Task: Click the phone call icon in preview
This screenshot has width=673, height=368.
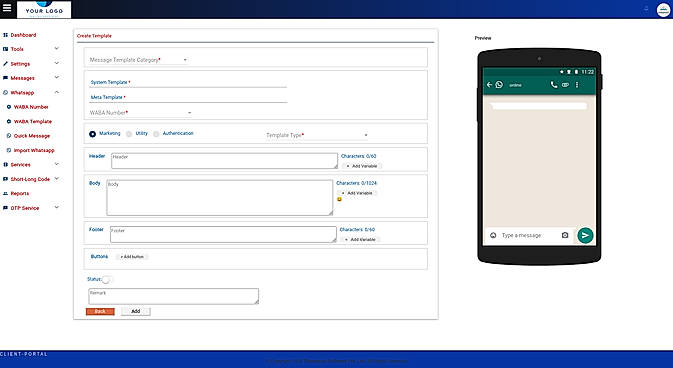Action: [x=554, y=85]
